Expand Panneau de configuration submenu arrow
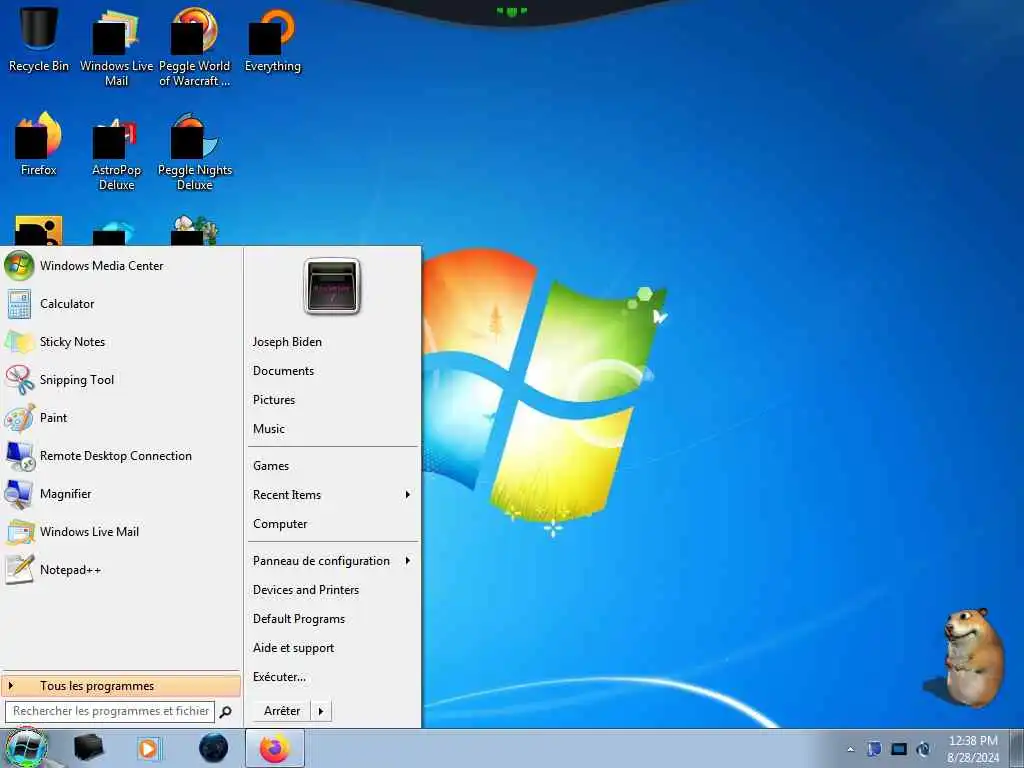Screen dimensions: 1024x768 [x=408, y=561]
